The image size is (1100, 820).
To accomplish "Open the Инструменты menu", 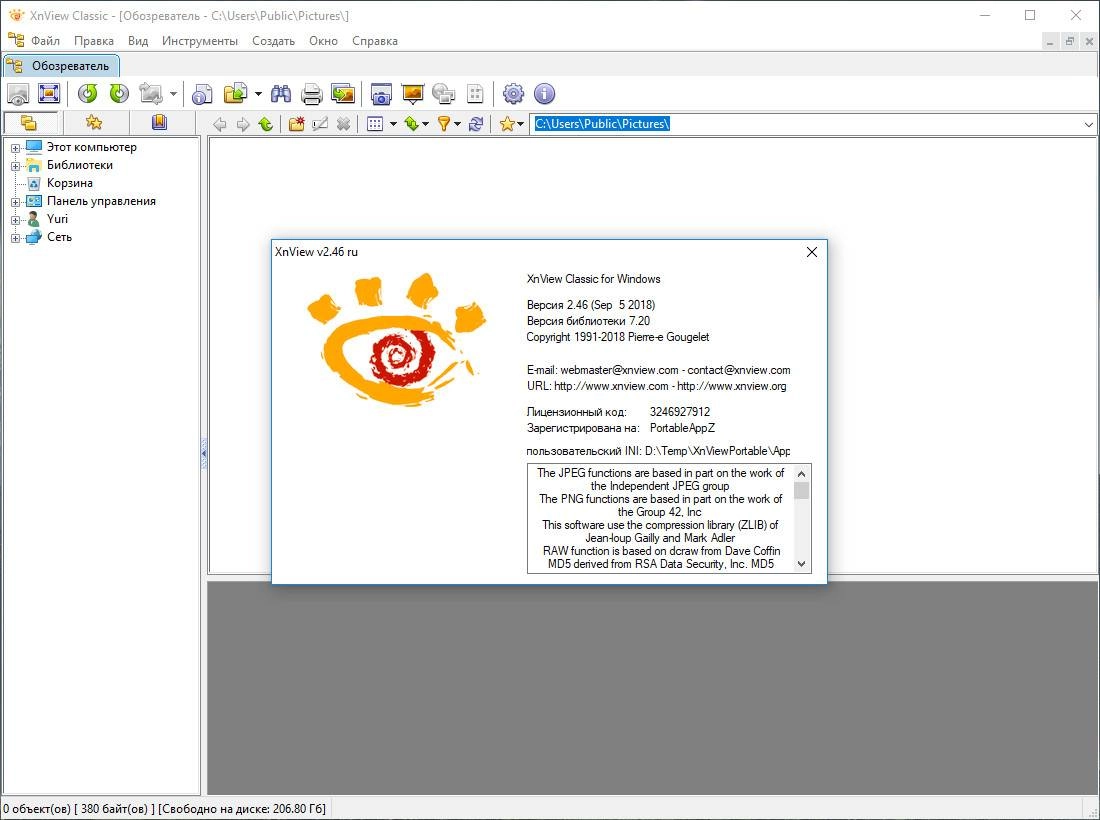I will click(200, 41).
